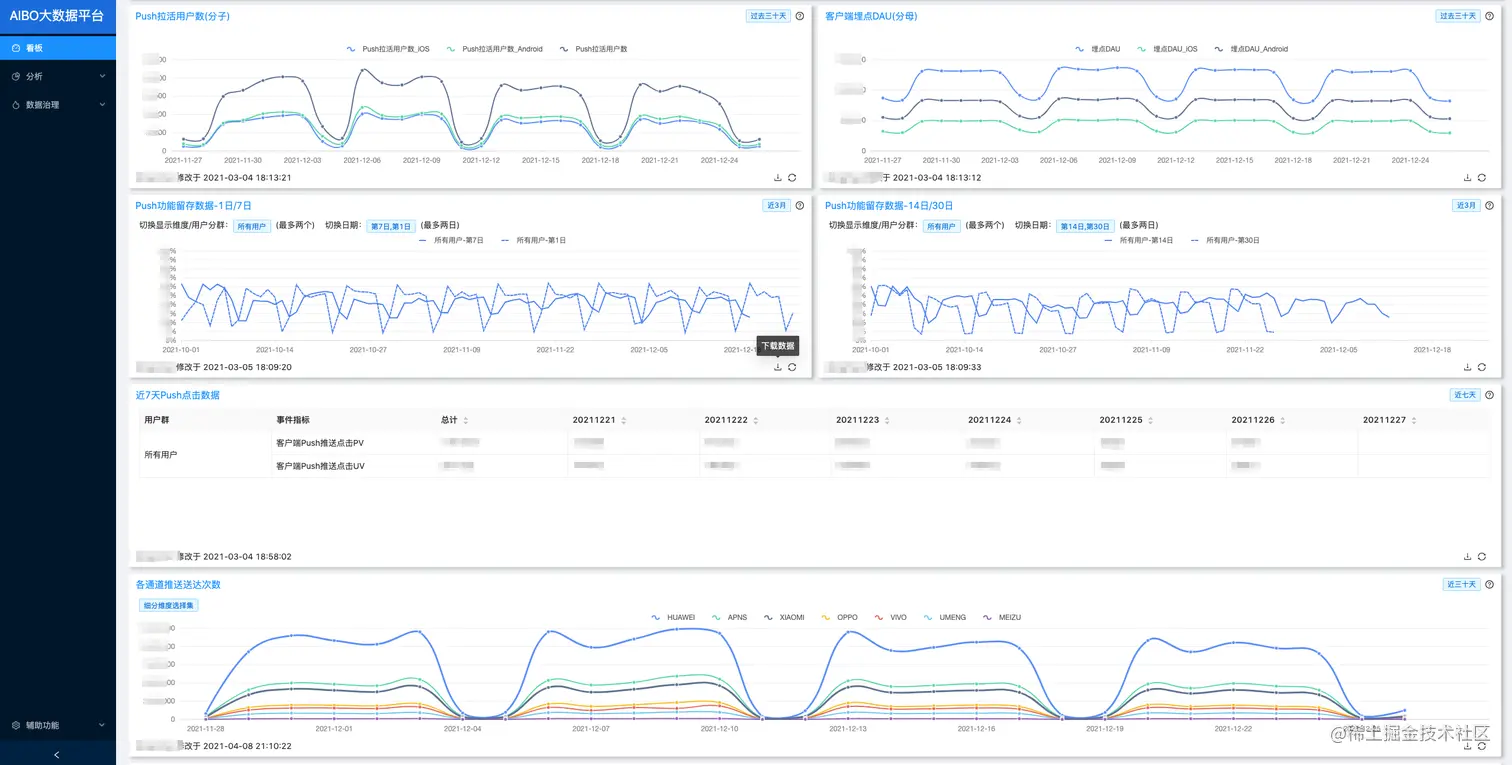Toggle XIAOMI legend series

(783, 617)
